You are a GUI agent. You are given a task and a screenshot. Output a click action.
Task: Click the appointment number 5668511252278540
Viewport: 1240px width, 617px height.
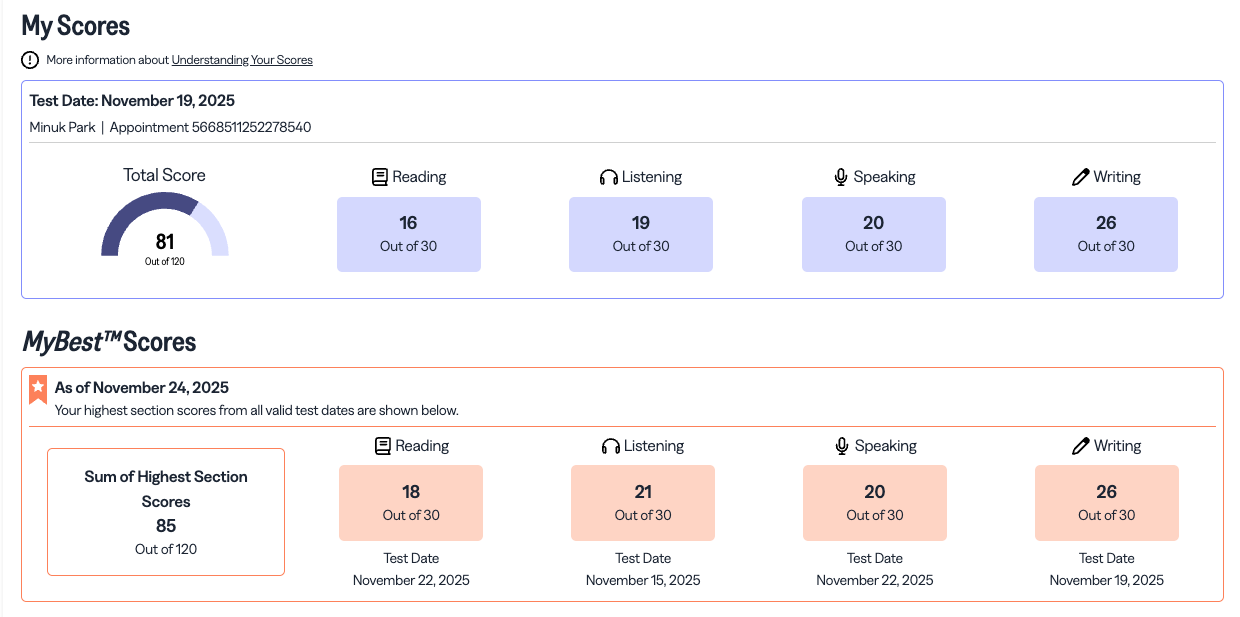(x=250, y=127)
